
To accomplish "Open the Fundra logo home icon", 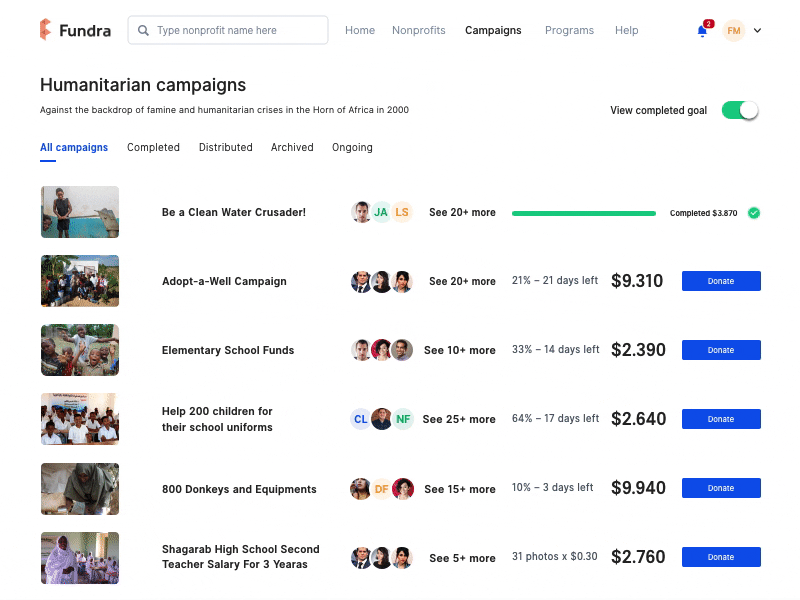I will [x=44, y=30].
